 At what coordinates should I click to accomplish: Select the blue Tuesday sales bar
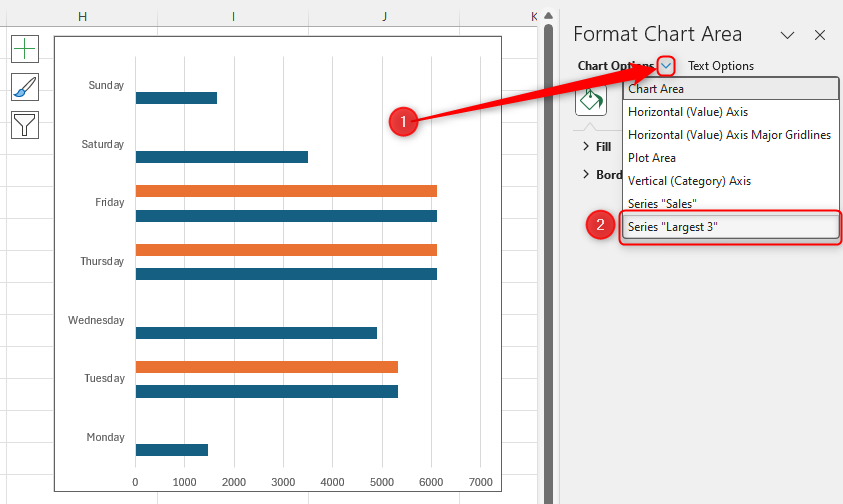coord(267,392)
